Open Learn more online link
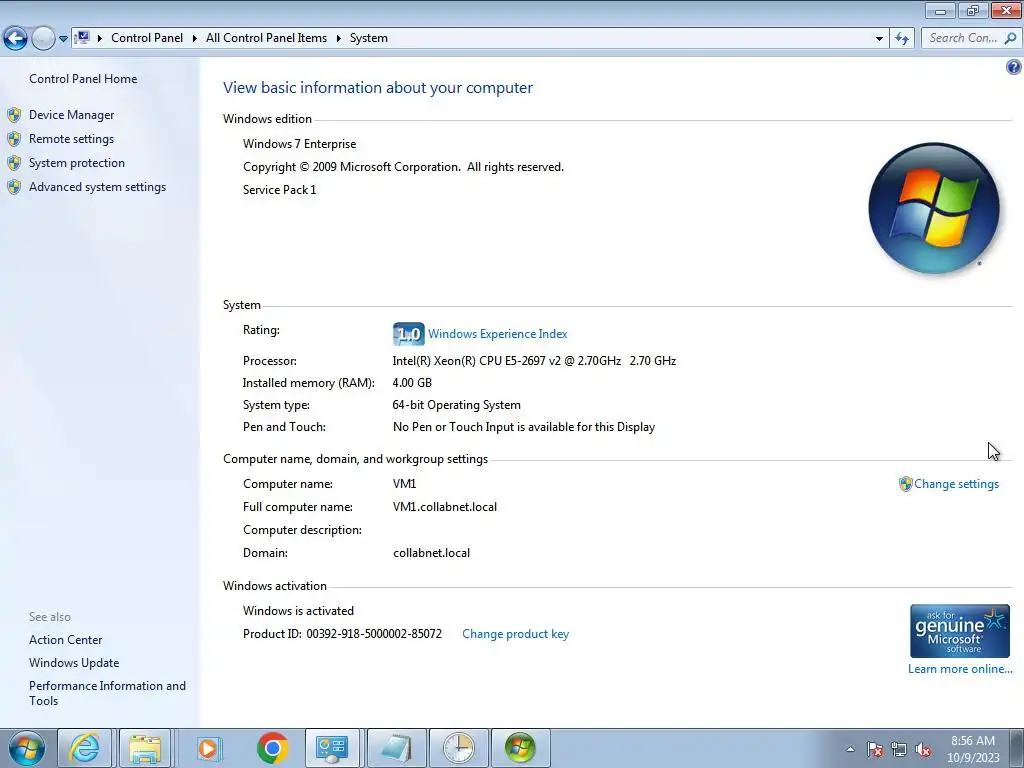The width and height of the screenshot is (1024, 768). (x=960, y=669)
